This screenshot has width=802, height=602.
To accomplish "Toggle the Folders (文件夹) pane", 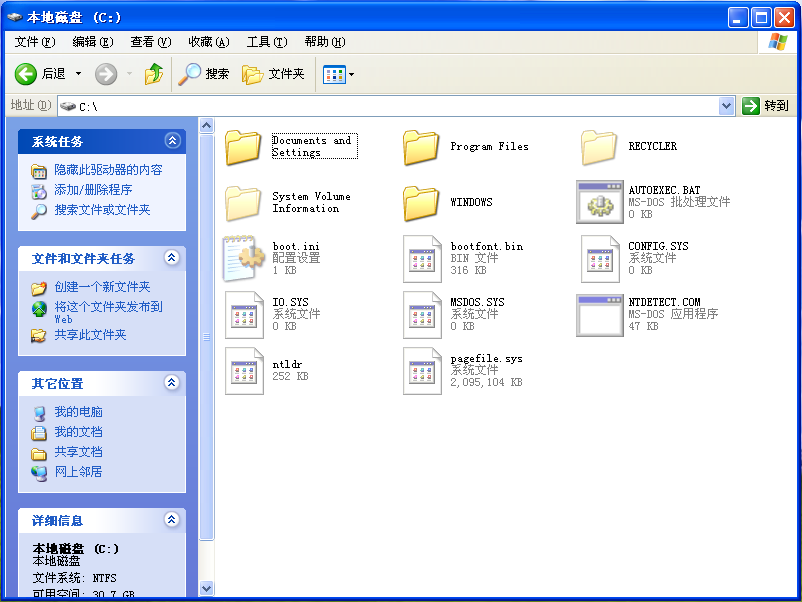I will [x=273, y=75].
